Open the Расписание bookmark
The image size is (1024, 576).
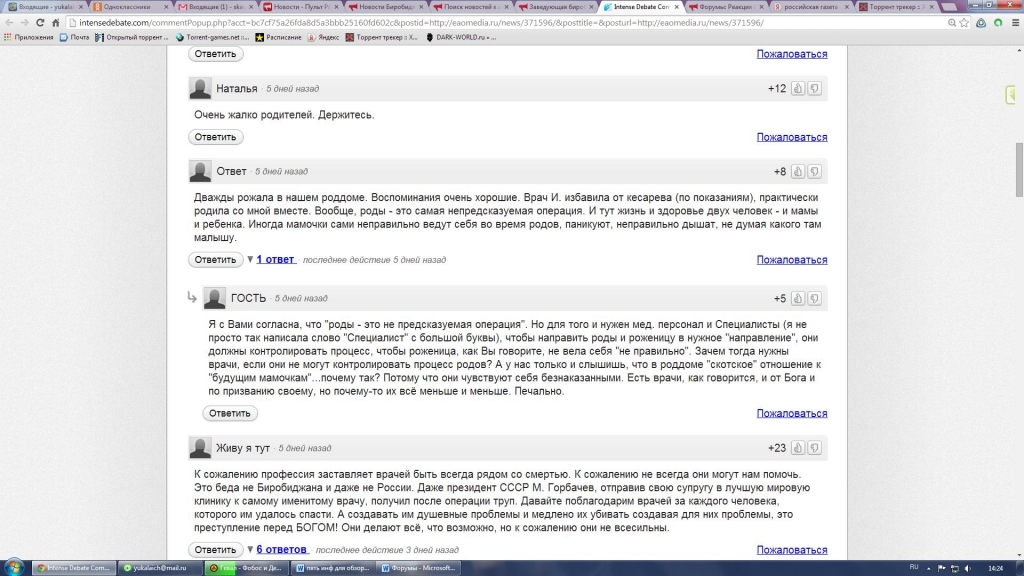click(278, 37)
